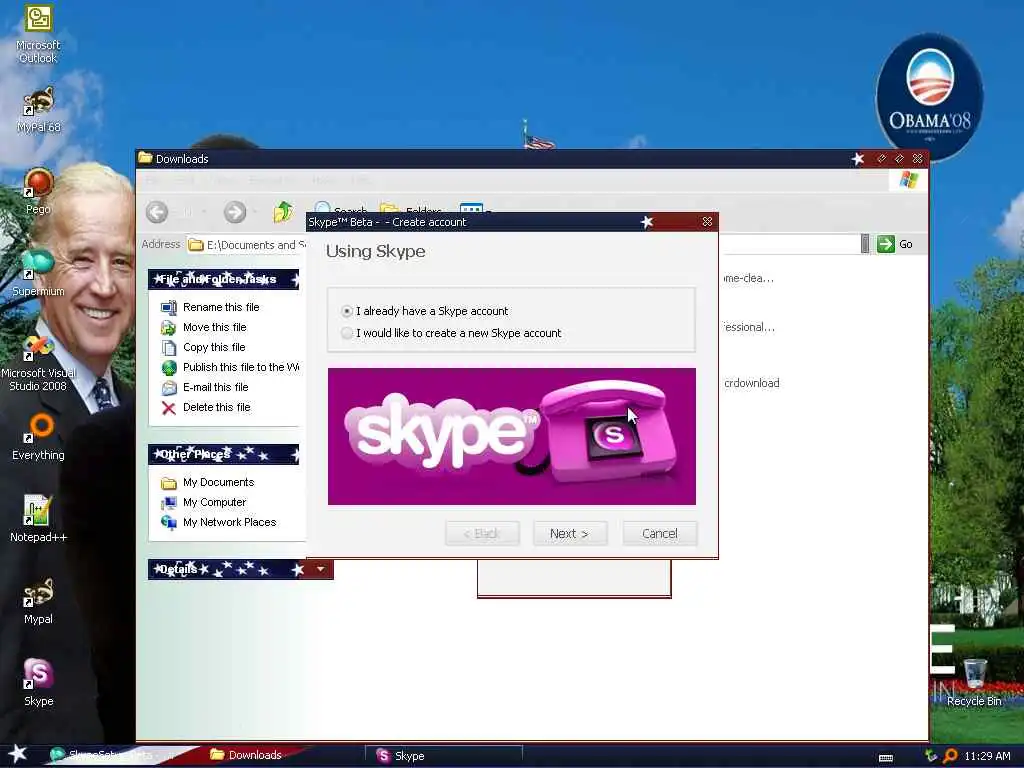The image size is (1024, 768).
Task: Open the Pego desktop shortcut
Action: pos(38,191)
